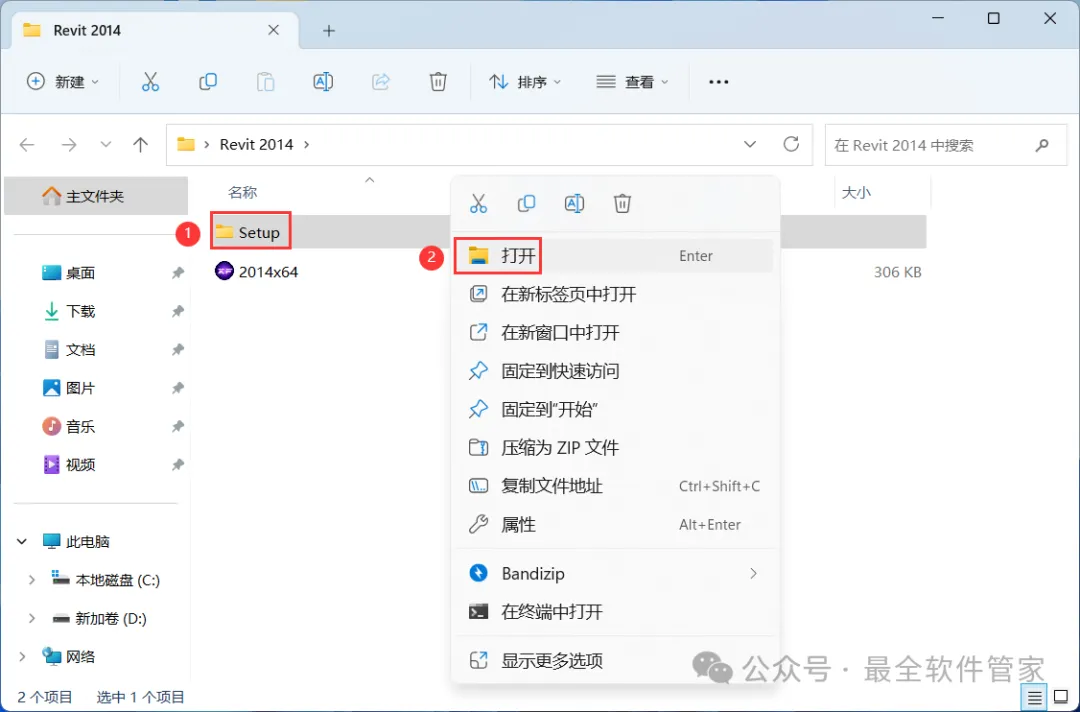Expand 本地磁盘 (C:) tree node
This screenshot has height=712, width=1080.
click(32, 580)
